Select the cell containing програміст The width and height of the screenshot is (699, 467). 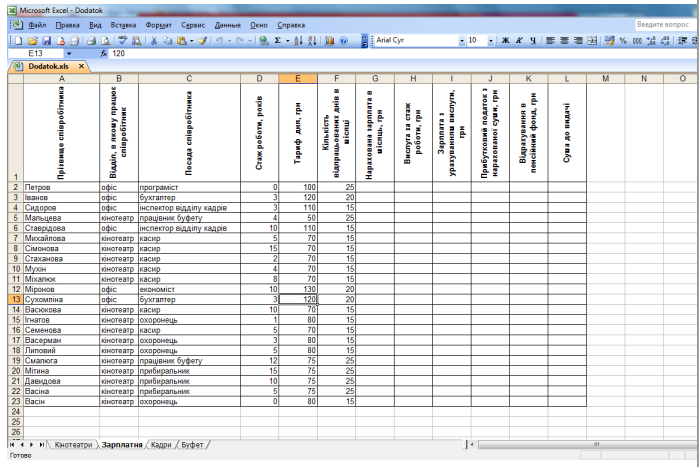tap(189, 187)
